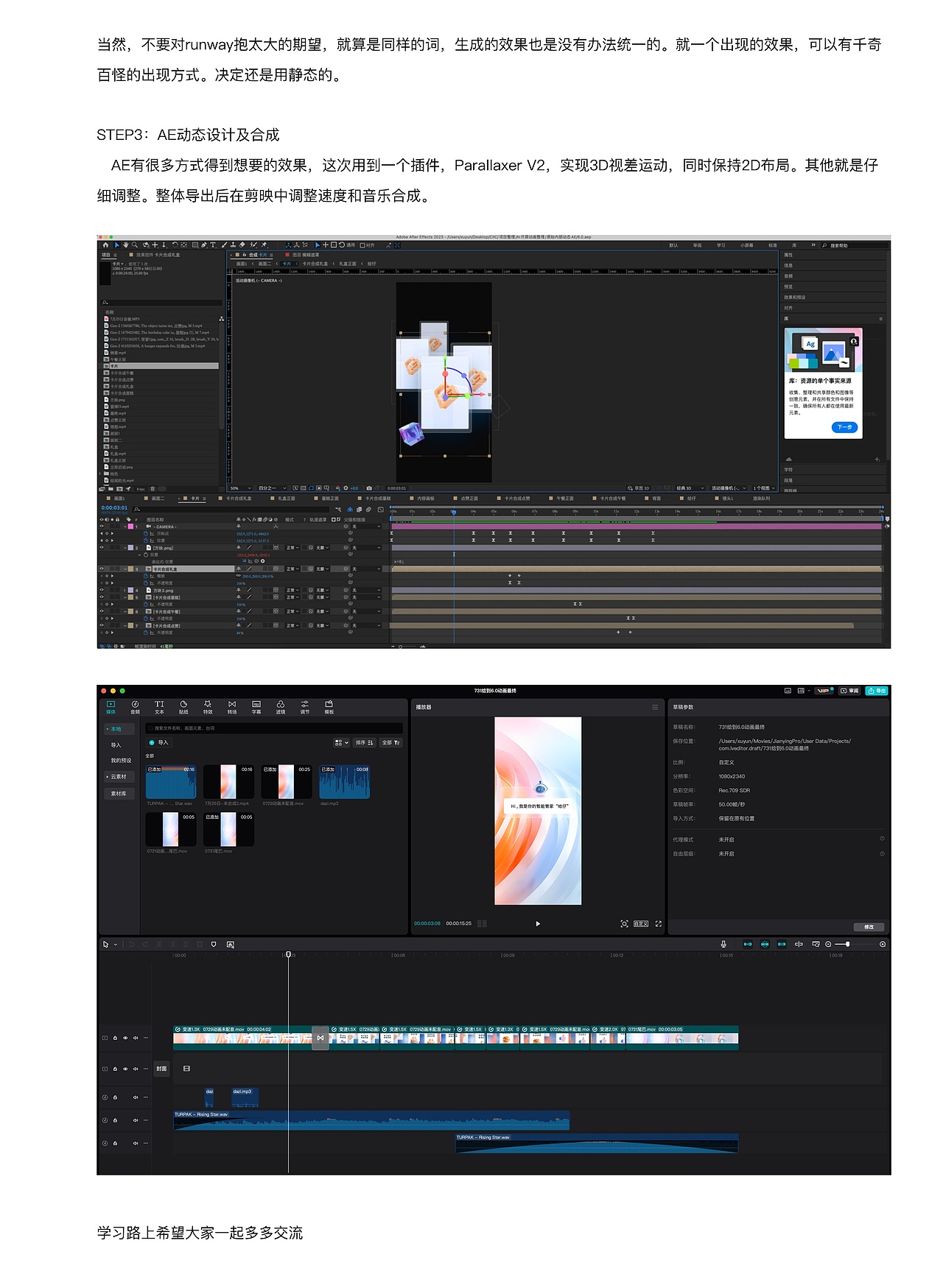Click the cover frame icon next to 封面
This screenshot has height=1288, width=943.
click(186, 1069)
